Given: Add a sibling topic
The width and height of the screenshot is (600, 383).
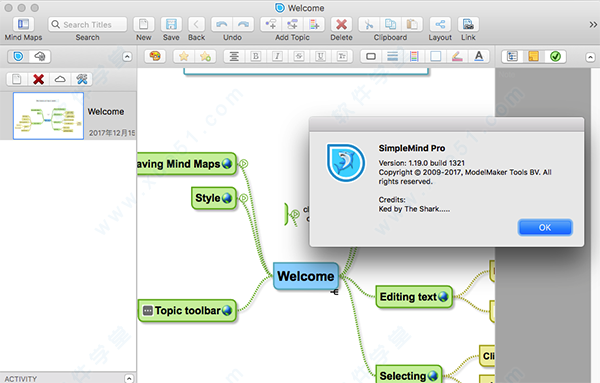Looking at the screenshot, I should tap(292, 24).
